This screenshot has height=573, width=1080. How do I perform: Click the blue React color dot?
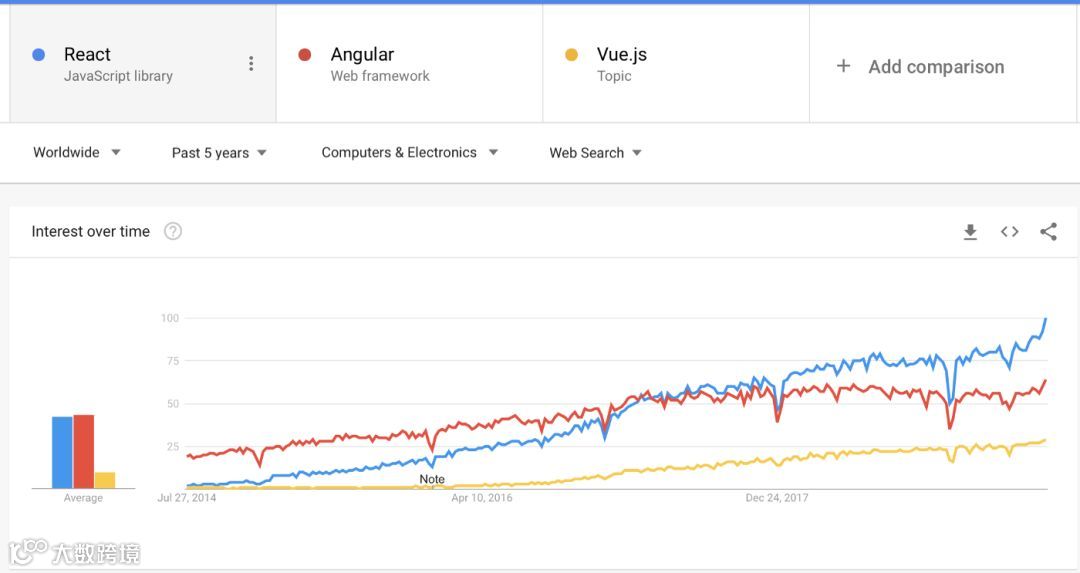pyautogui.click(x=39, y=55)
